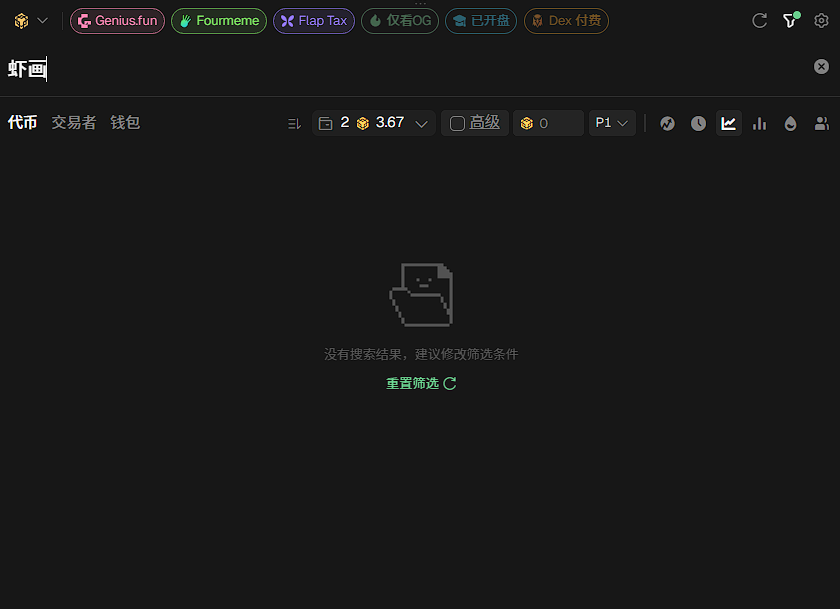The height and width of the screenshot is (609, 840).
Task: Click the empty-results message text
Action: (x=421, y=354)
